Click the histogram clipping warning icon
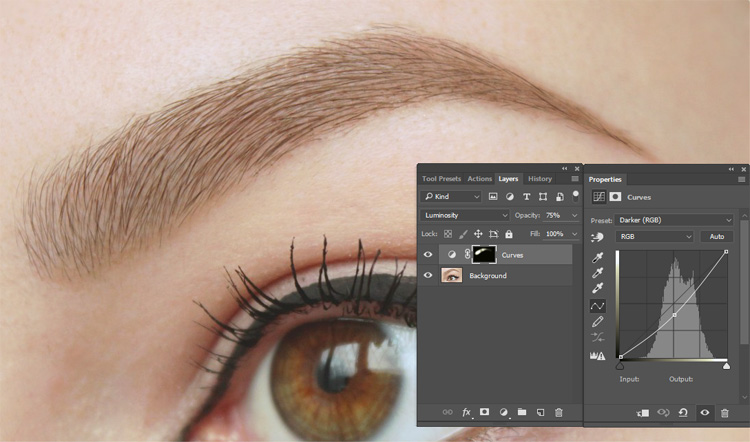 pos(597,355)
